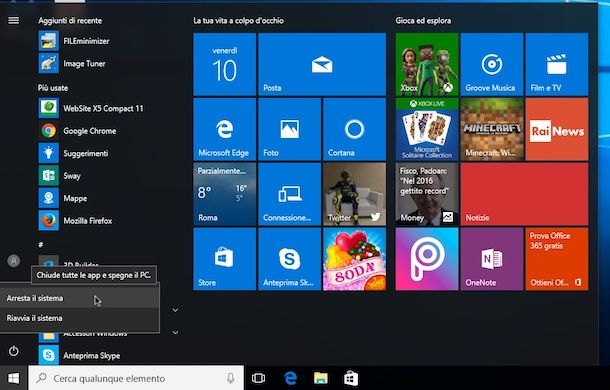Open the PicsArt tile
This screenshot has height=390, width=610.
coord(427,259)
